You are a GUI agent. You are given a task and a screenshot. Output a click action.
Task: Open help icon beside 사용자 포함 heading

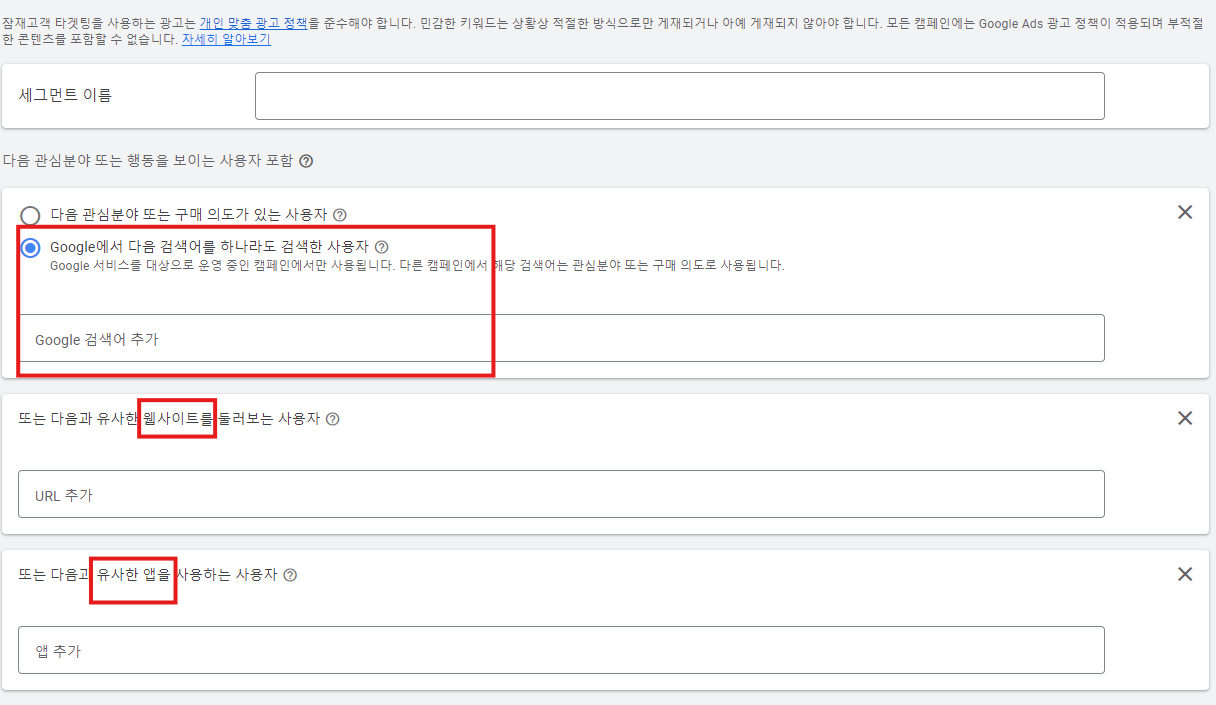(306, 161)
